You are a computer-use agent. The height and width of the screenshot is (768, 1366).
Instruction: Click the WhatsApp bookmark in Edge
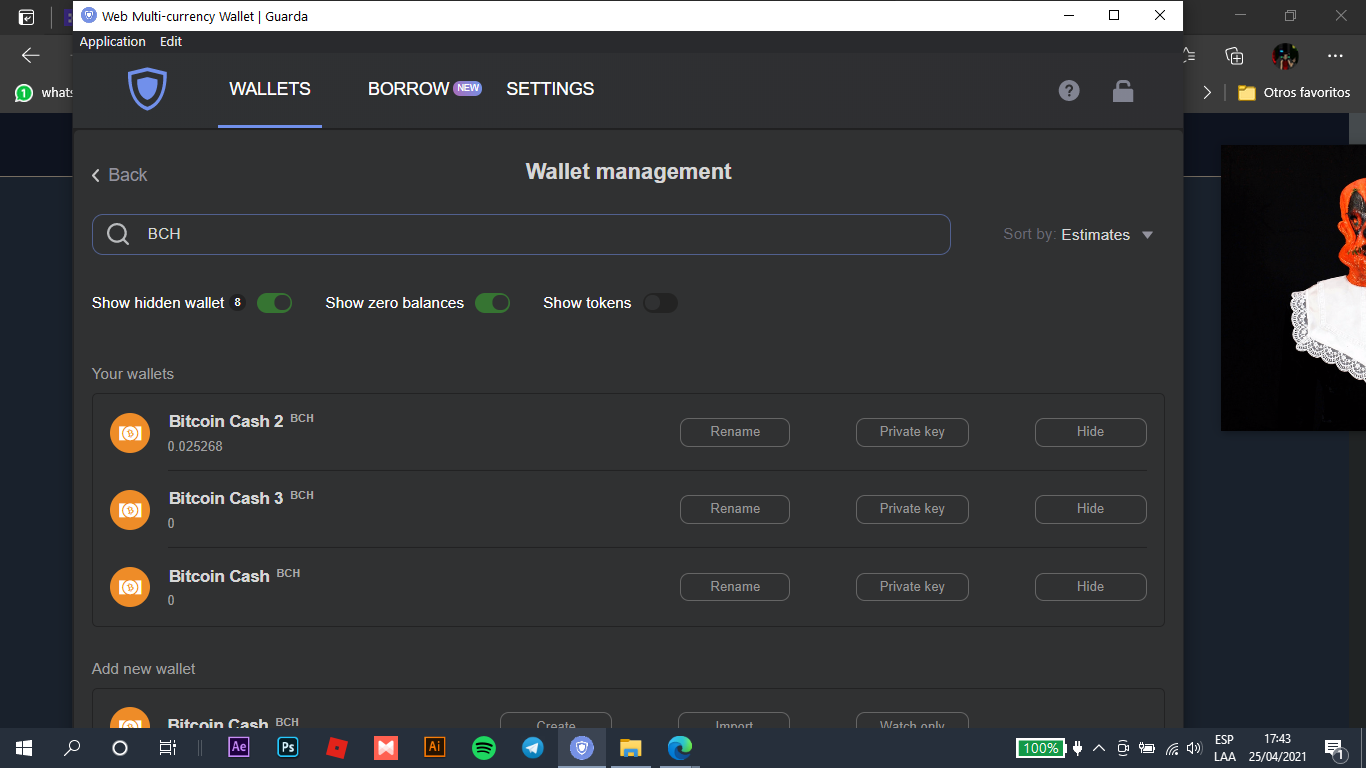click(x=44, y=93)
